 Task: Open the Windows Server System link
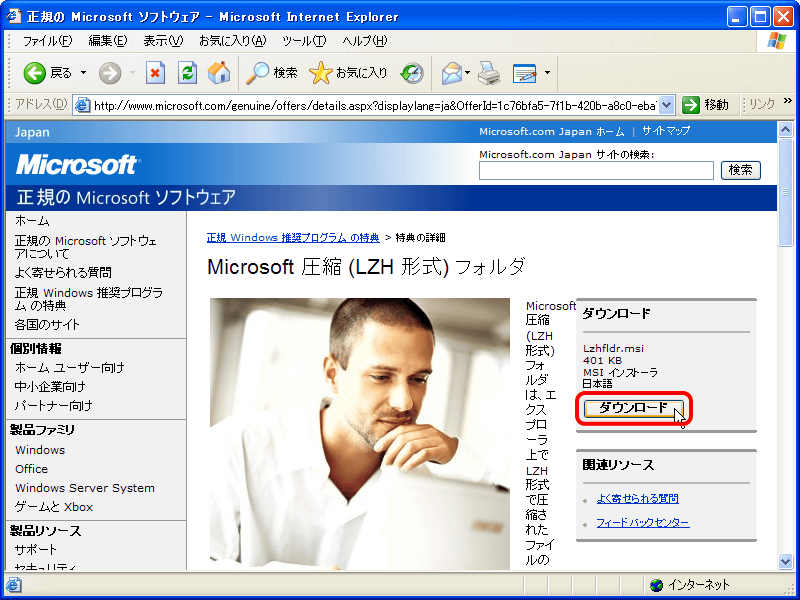pos(85,488)
